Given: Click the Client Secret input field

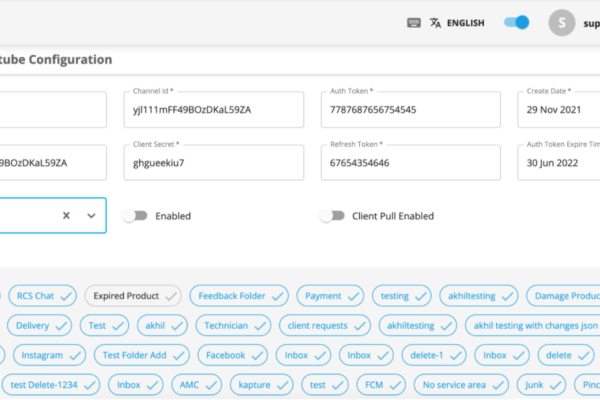Looking at the screenshot, I should tap(214, 163).
